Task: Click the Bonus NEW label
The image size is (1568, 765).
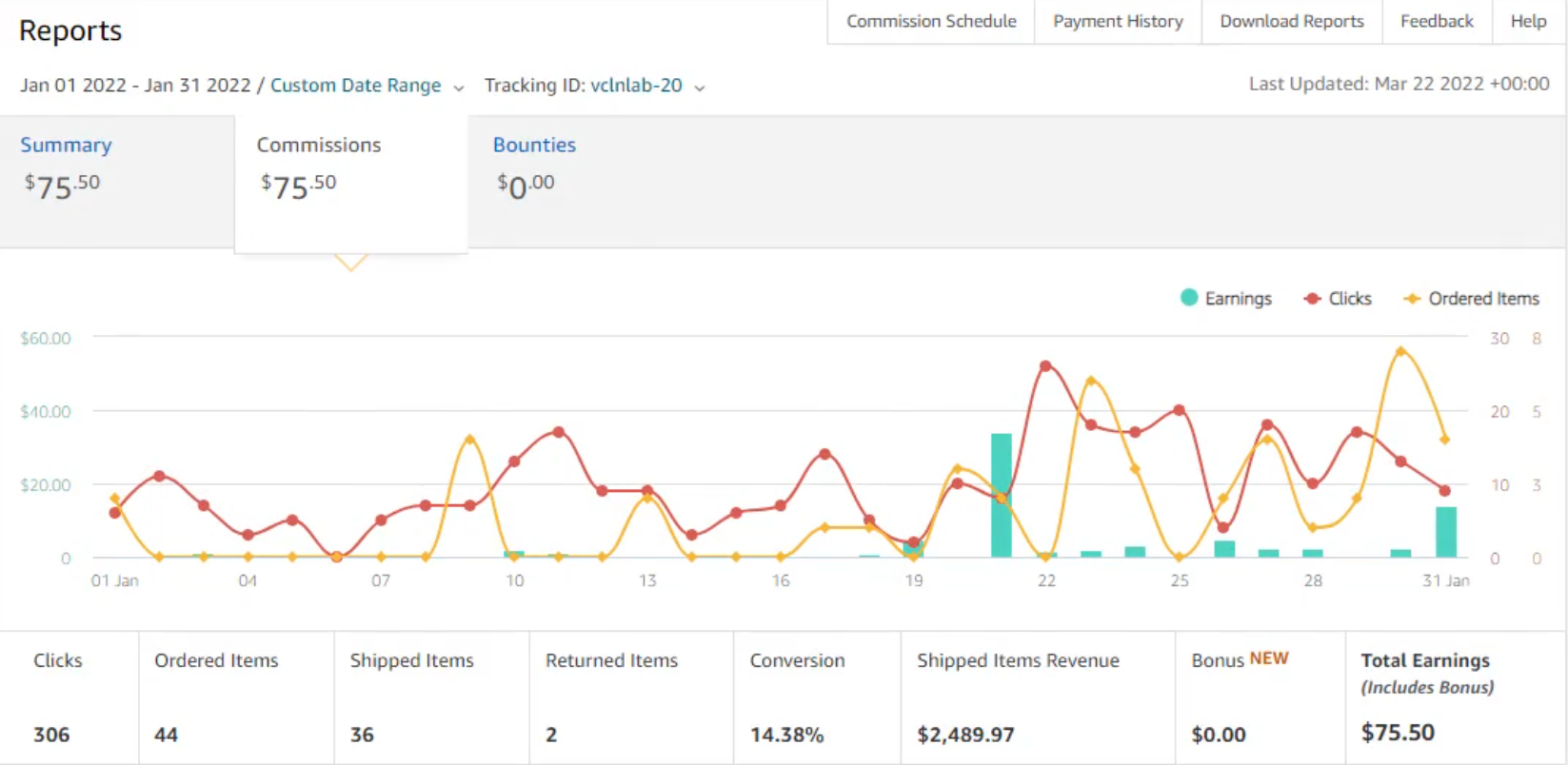Action: point(1240,659)
